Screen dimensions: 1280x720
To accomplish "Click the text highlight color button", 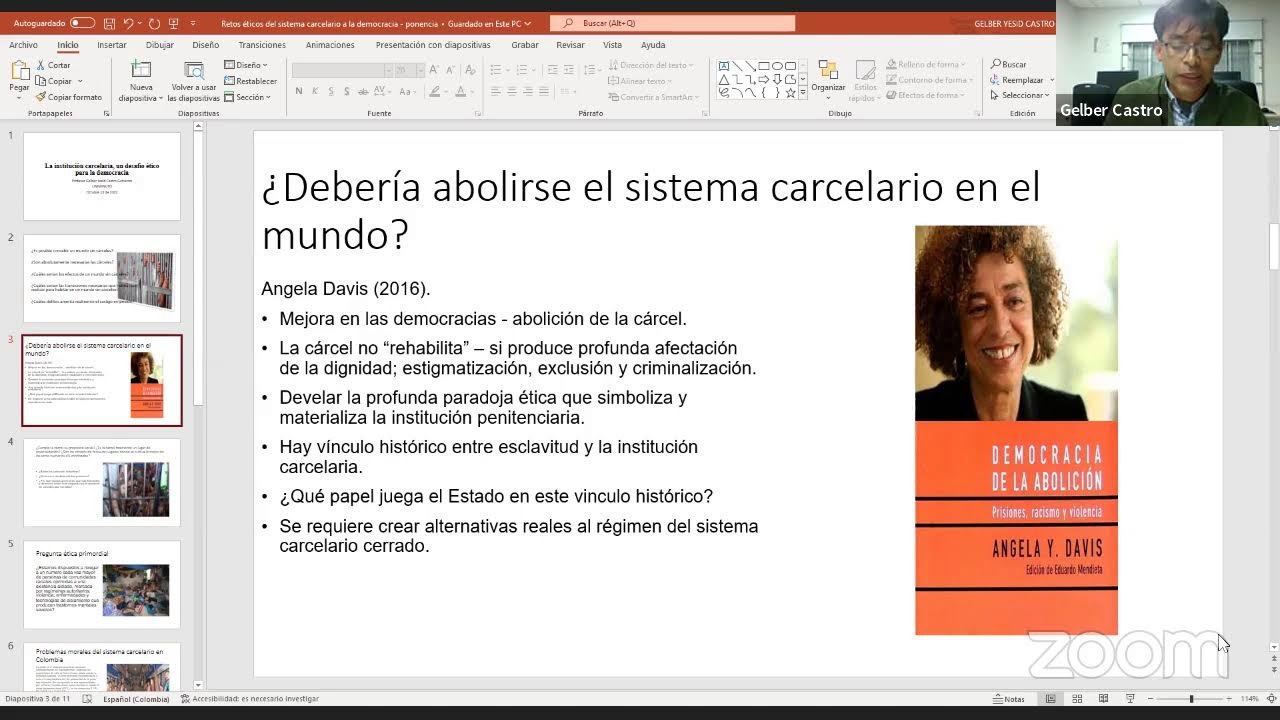I will coord(437,91).
